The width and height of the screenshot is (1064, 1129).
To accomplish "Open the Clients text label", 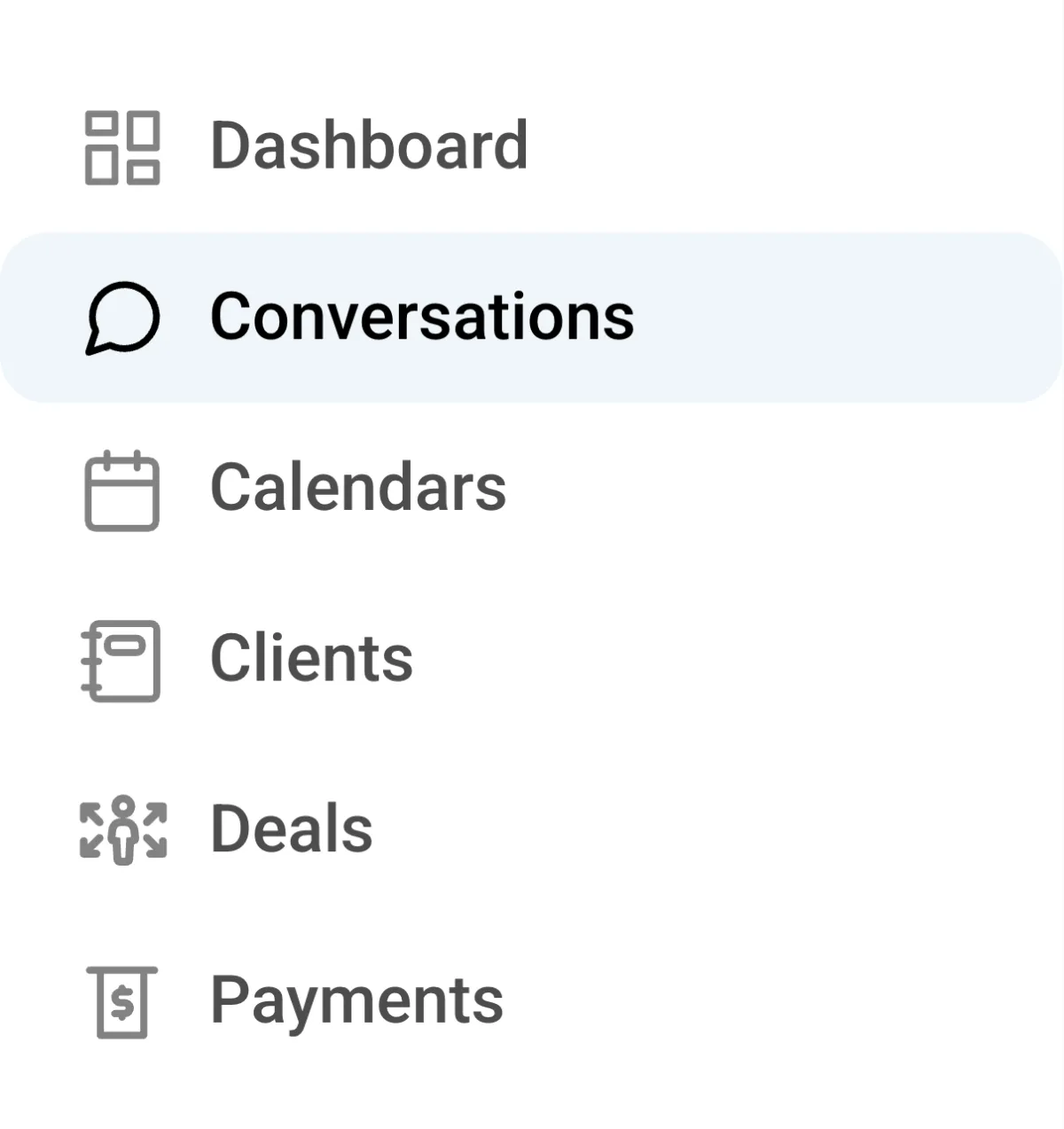I will (311, 659).
